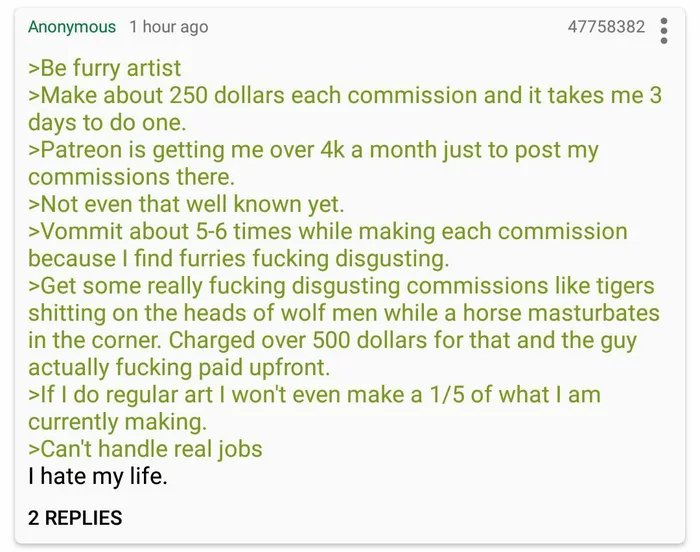Screen dimensions: 700x552
Task: Click the 'commissions there.' line
Action: tap(131, 177)
